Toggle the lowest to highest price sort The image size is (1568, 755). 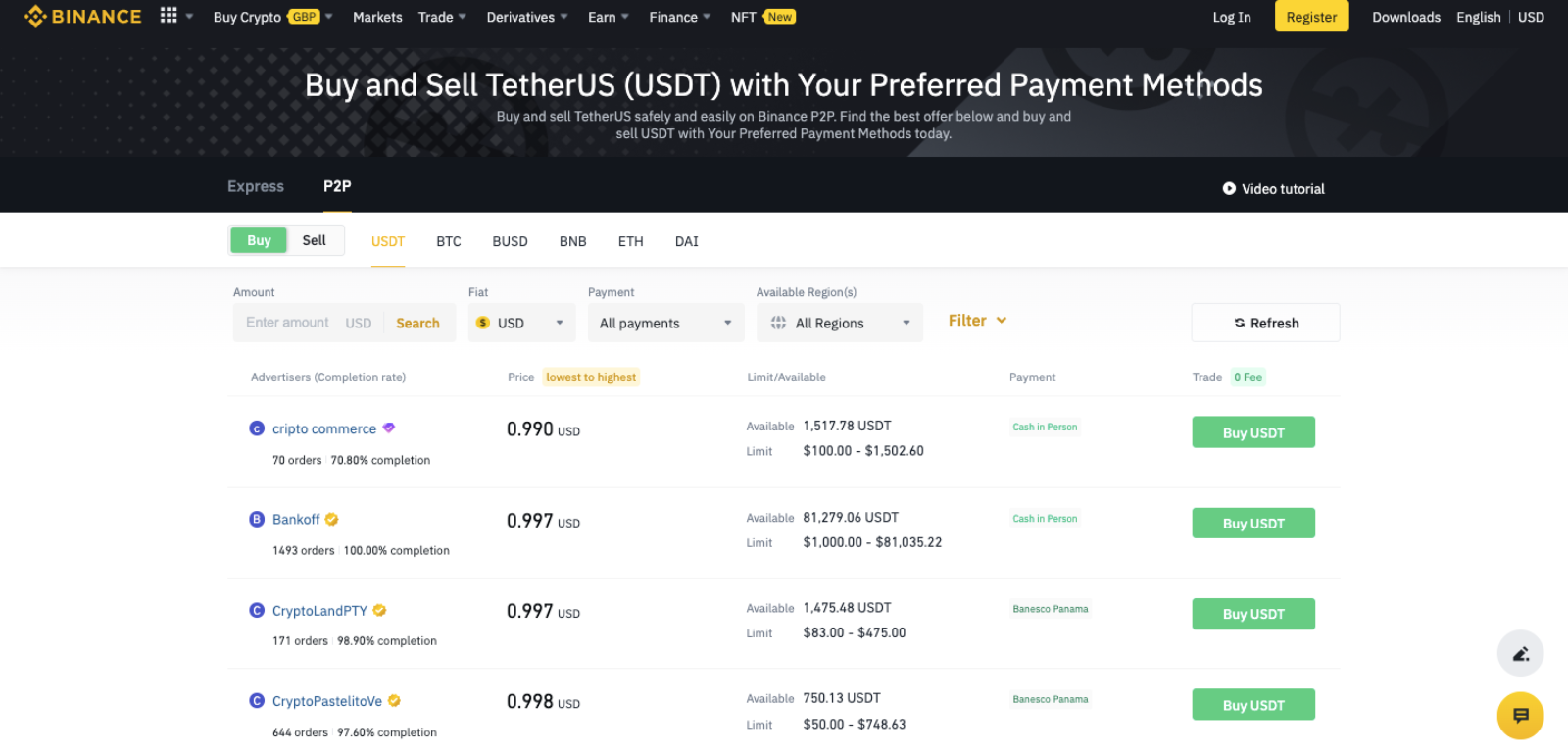coord(591,377)
